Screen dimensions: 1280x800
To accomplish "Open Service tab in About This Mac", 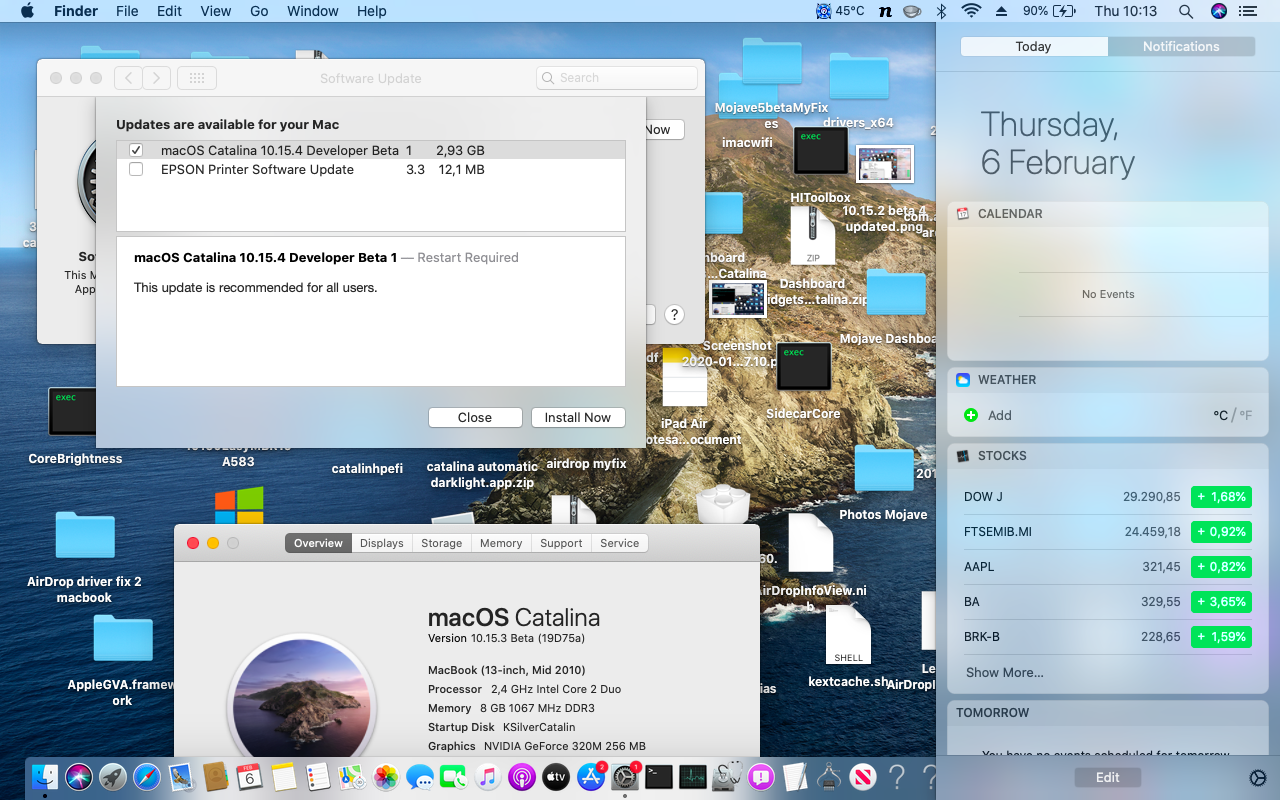I will click(619, 543).
